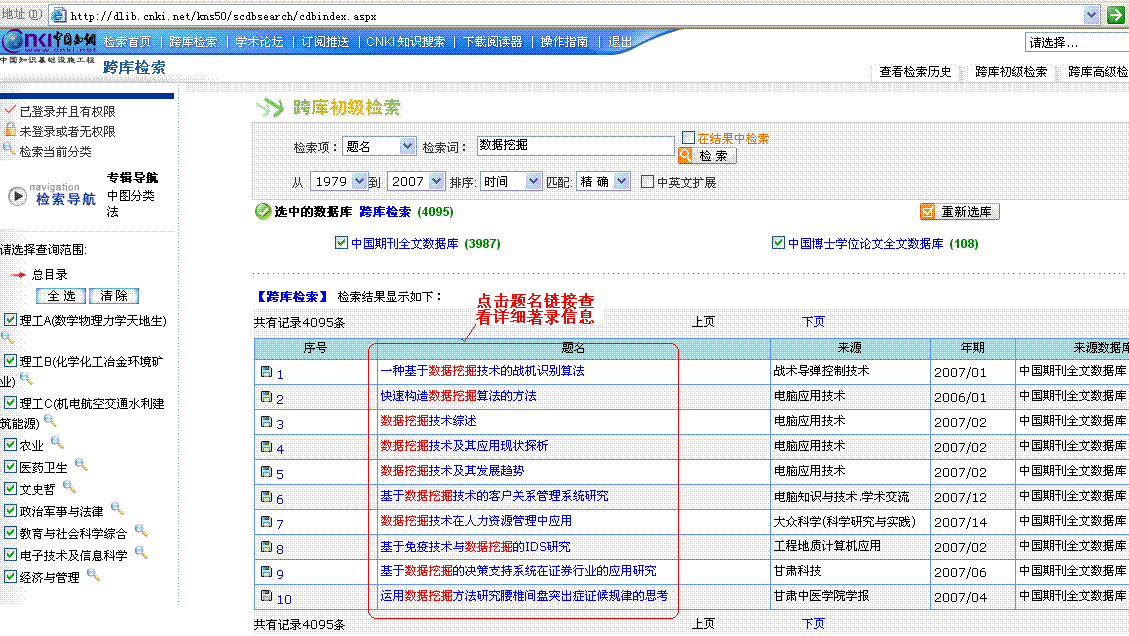Click the green Go arrow by address bar
Screen dimensions: 1129x636
click(1116, 14)
